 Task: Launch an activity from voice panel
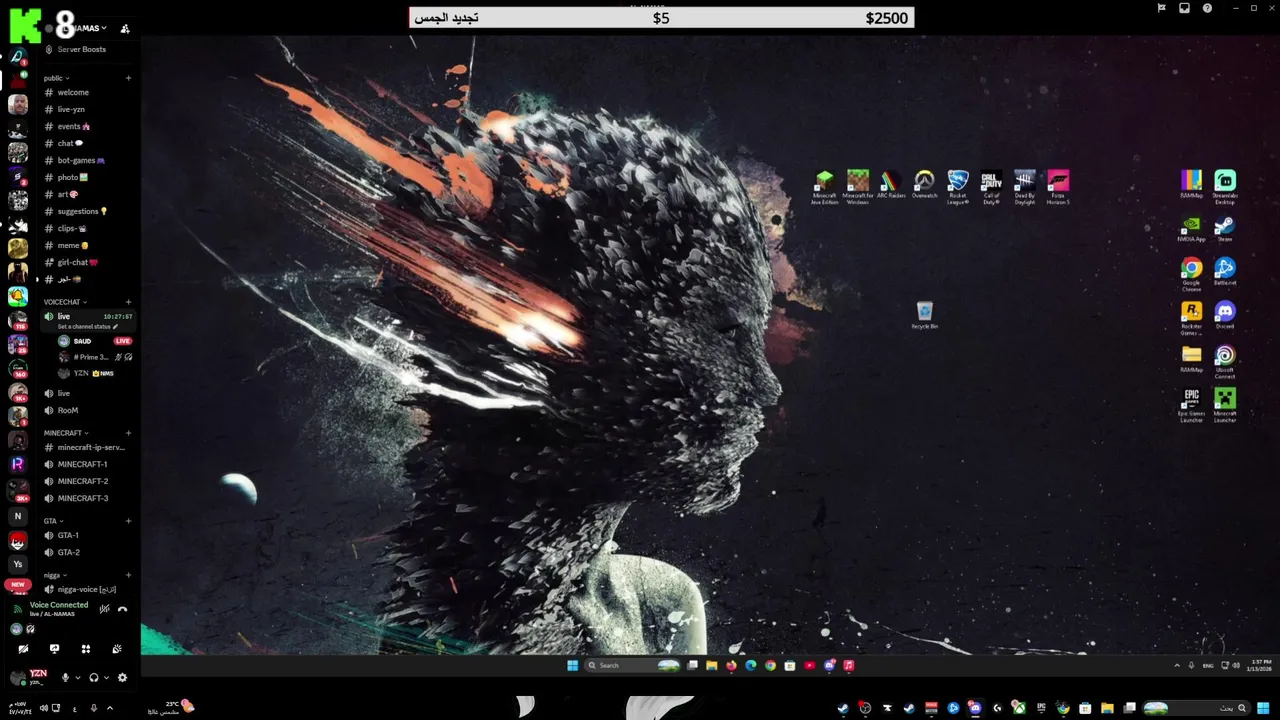86,649
